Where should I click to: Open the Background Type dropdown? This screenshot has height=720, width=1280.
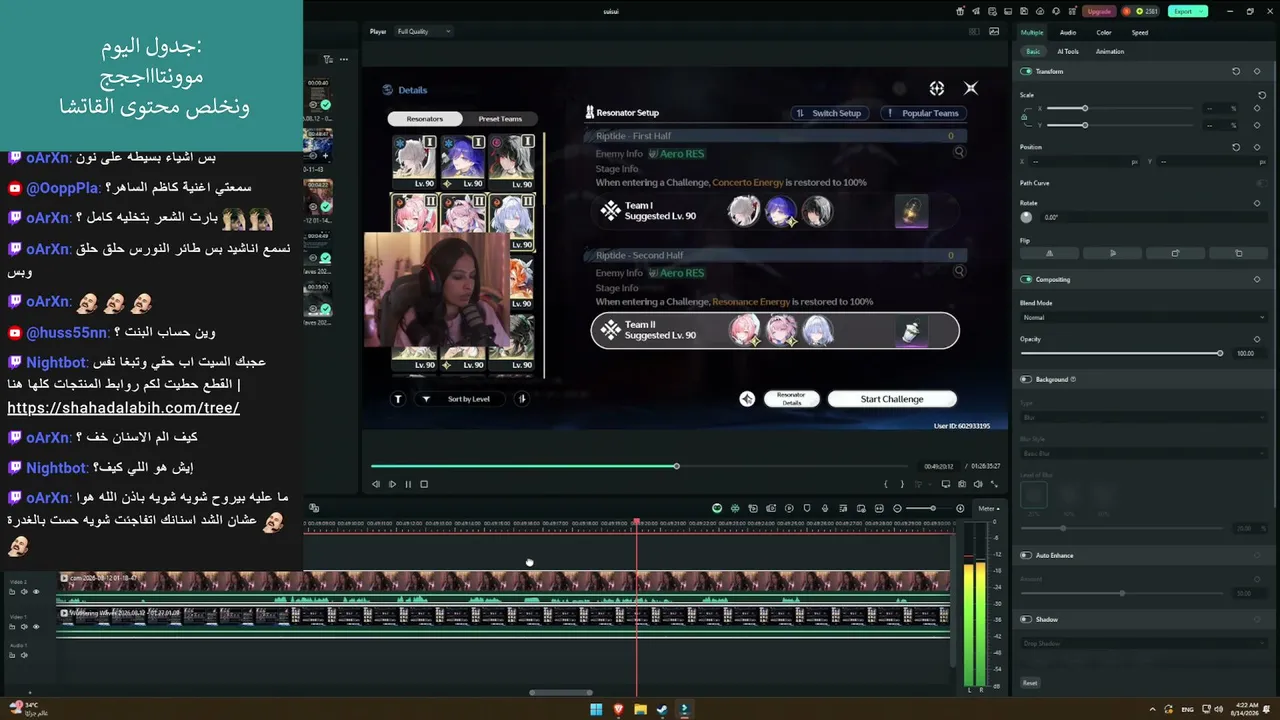[1143, 417]
